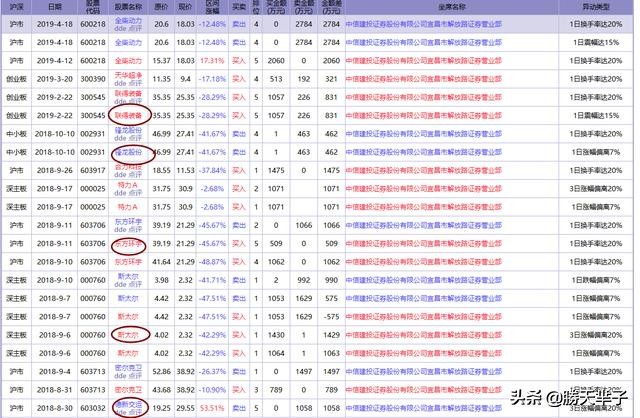Select stock code 300390
Image resolution: width=640 pixels, height=418 pixels.
coord(93,79)
